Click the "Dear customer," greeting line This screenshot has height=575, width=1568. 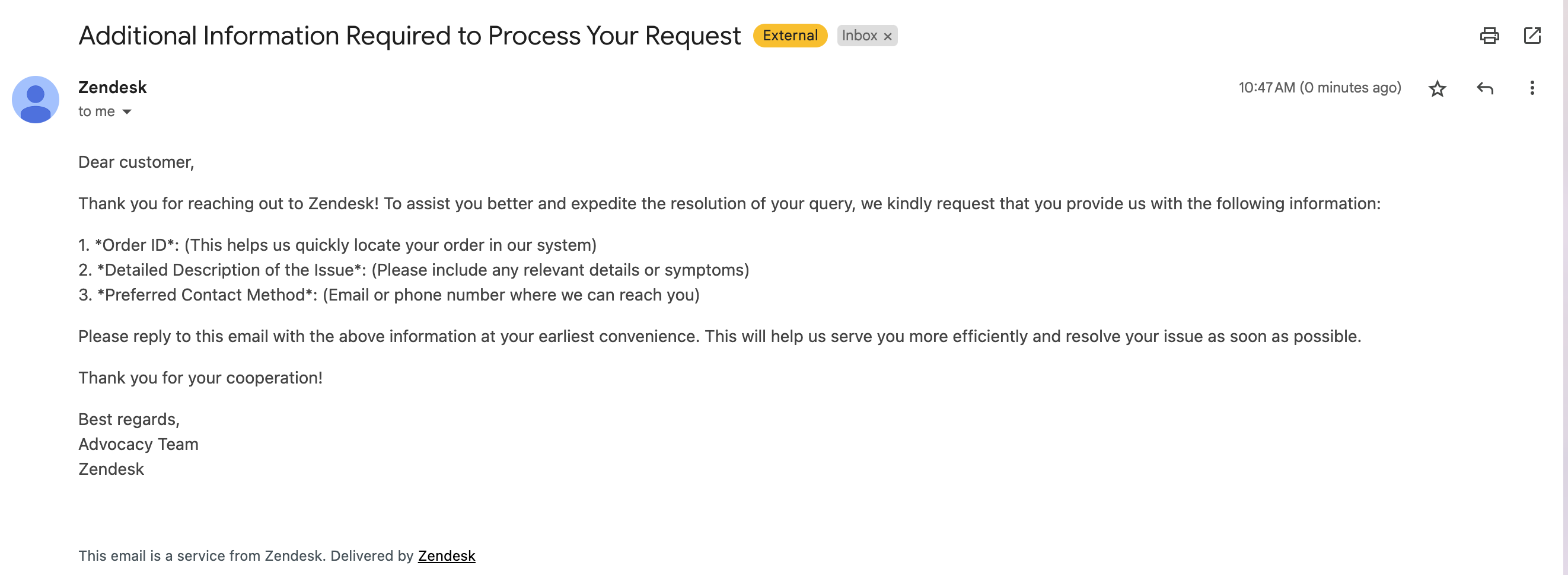(x=136, y=162)
